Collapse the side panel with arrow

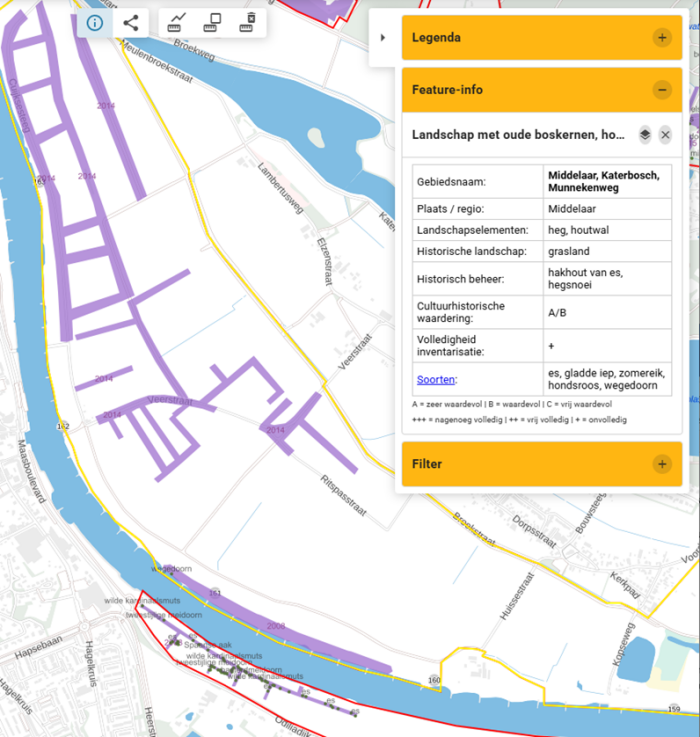(382, 38)
